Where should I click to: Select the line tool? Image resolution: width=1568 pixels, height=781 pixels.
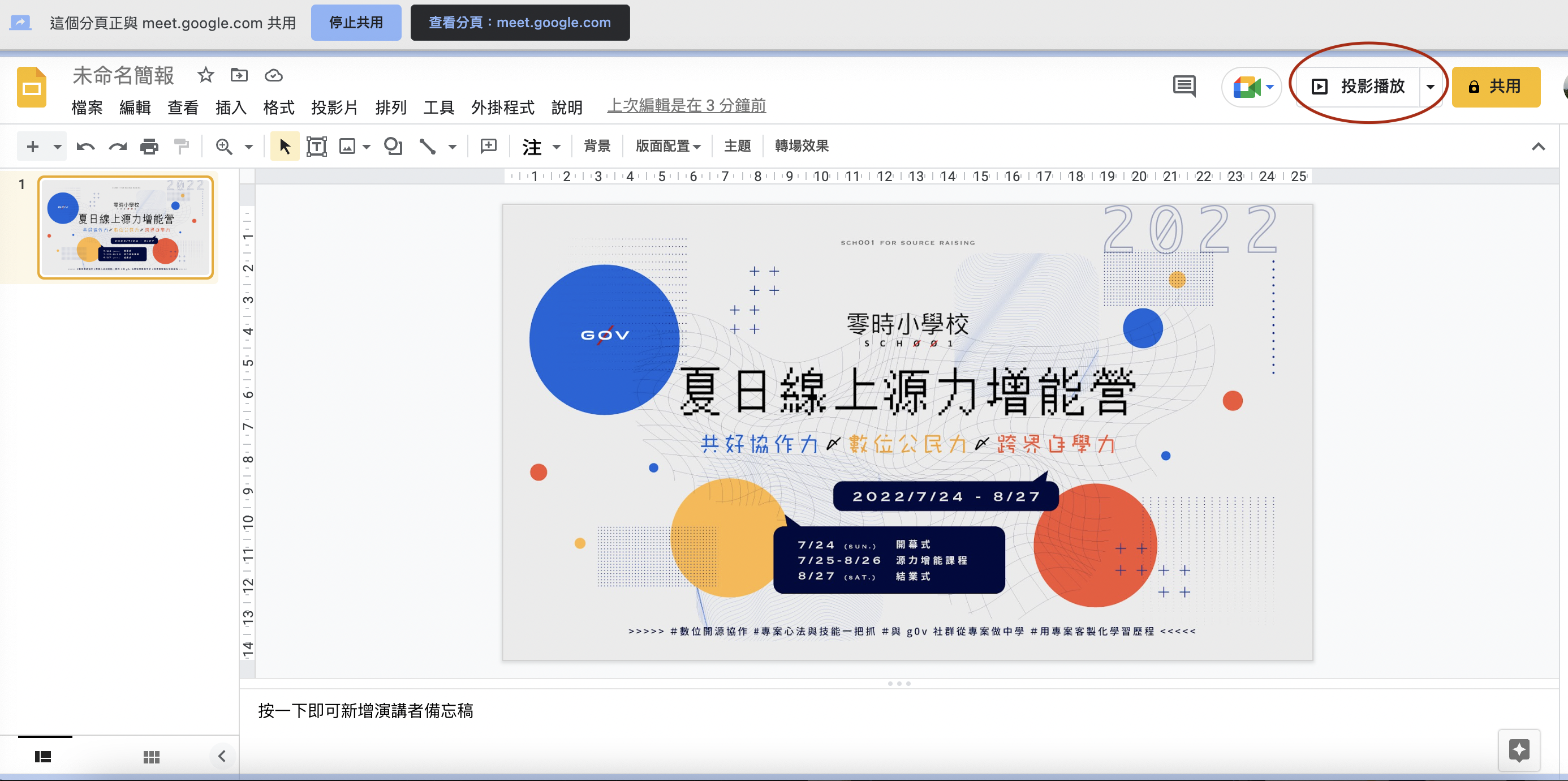tap(427, 146)
